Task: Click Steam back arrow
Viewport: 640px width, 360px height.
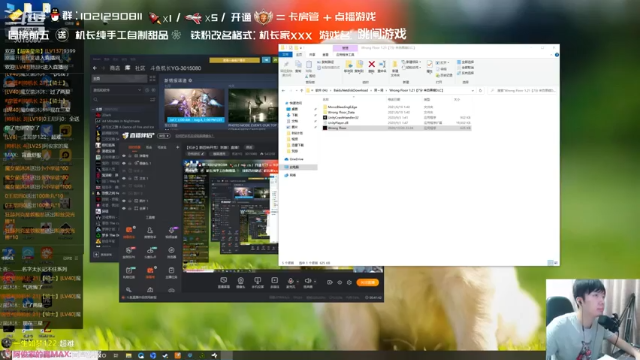Action: click(95, 68)
